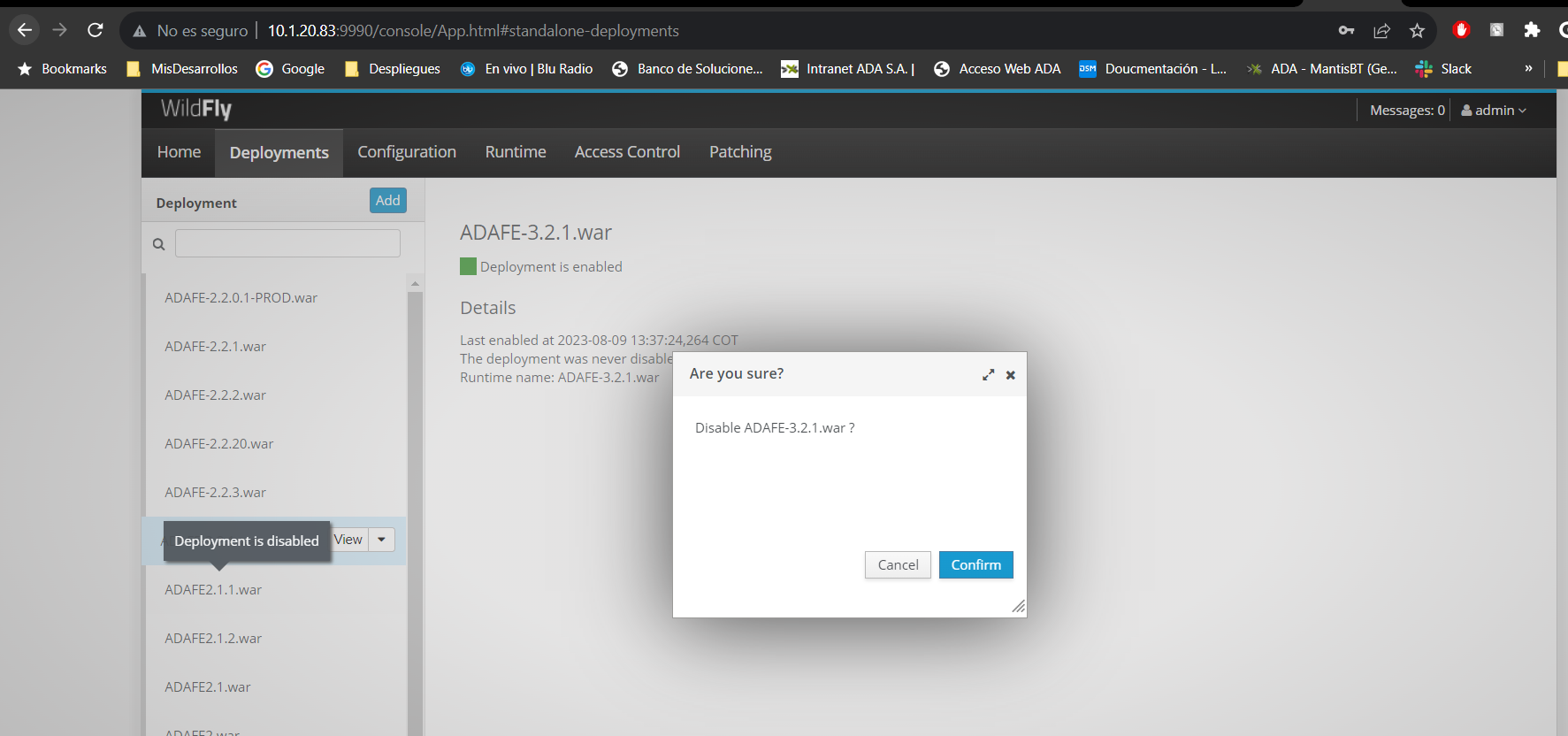
Task: Click the deployment filter search field
Action: click(x=287, y=243)
